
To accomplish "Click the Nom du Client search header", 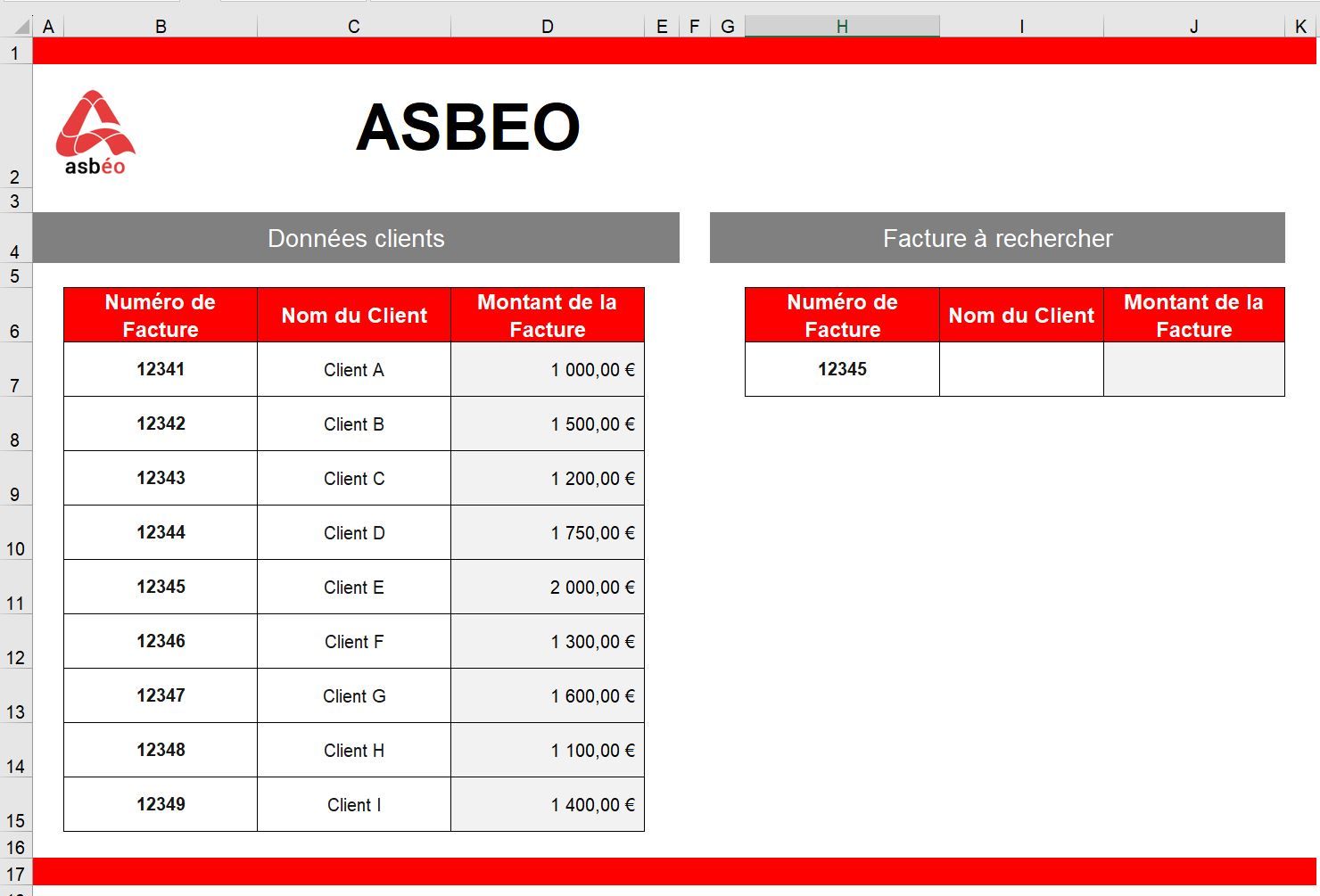I will (1020, 315).
